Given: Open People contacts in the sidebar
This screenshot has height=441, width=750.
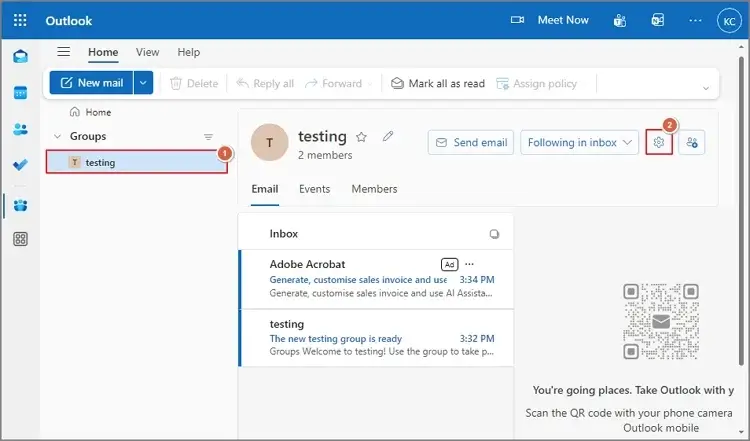Looking at the screenshot, I should 20,129.
